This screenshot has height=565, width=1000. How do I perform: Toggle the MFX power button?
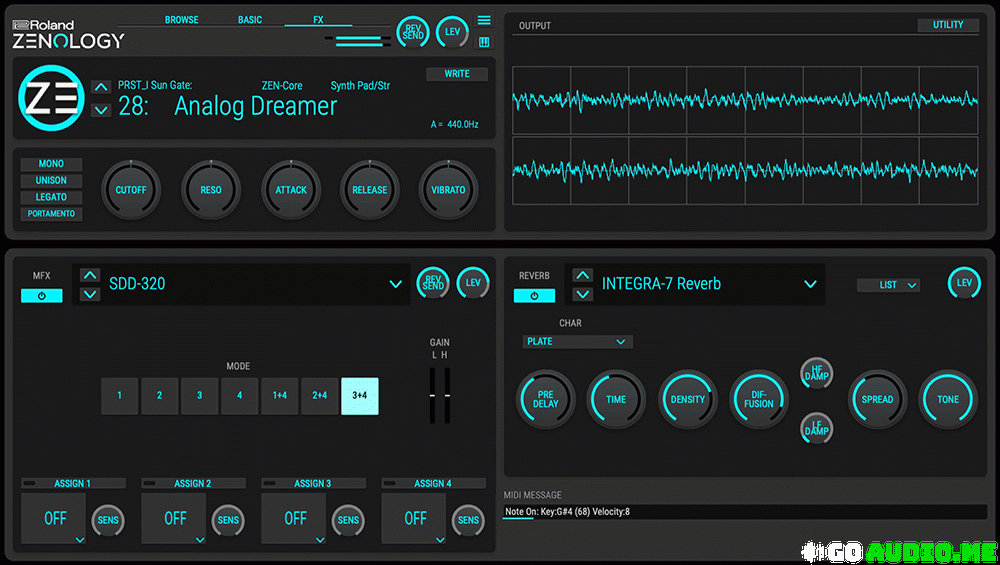42,296
